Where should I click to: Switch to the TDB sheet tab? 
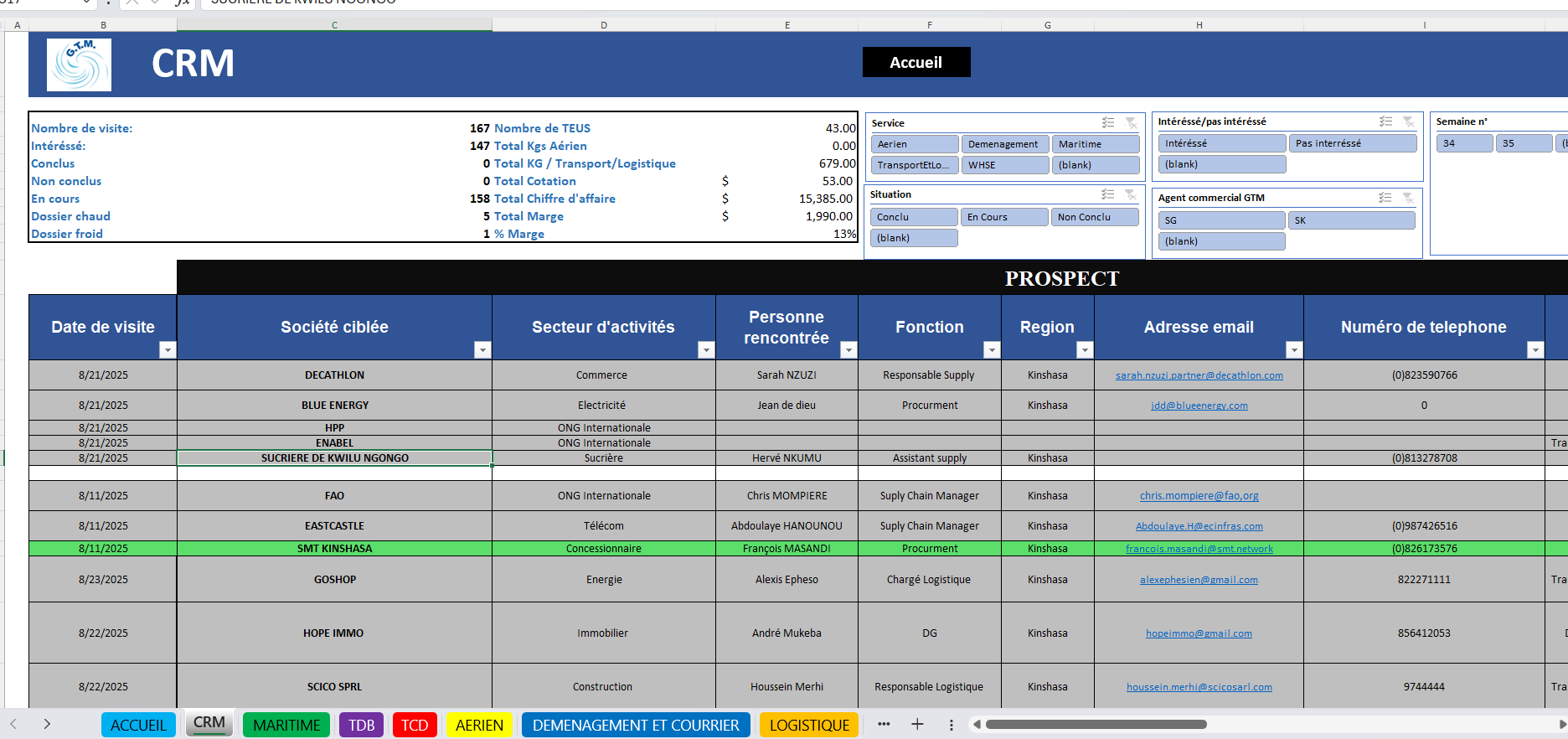coord(362,725)
